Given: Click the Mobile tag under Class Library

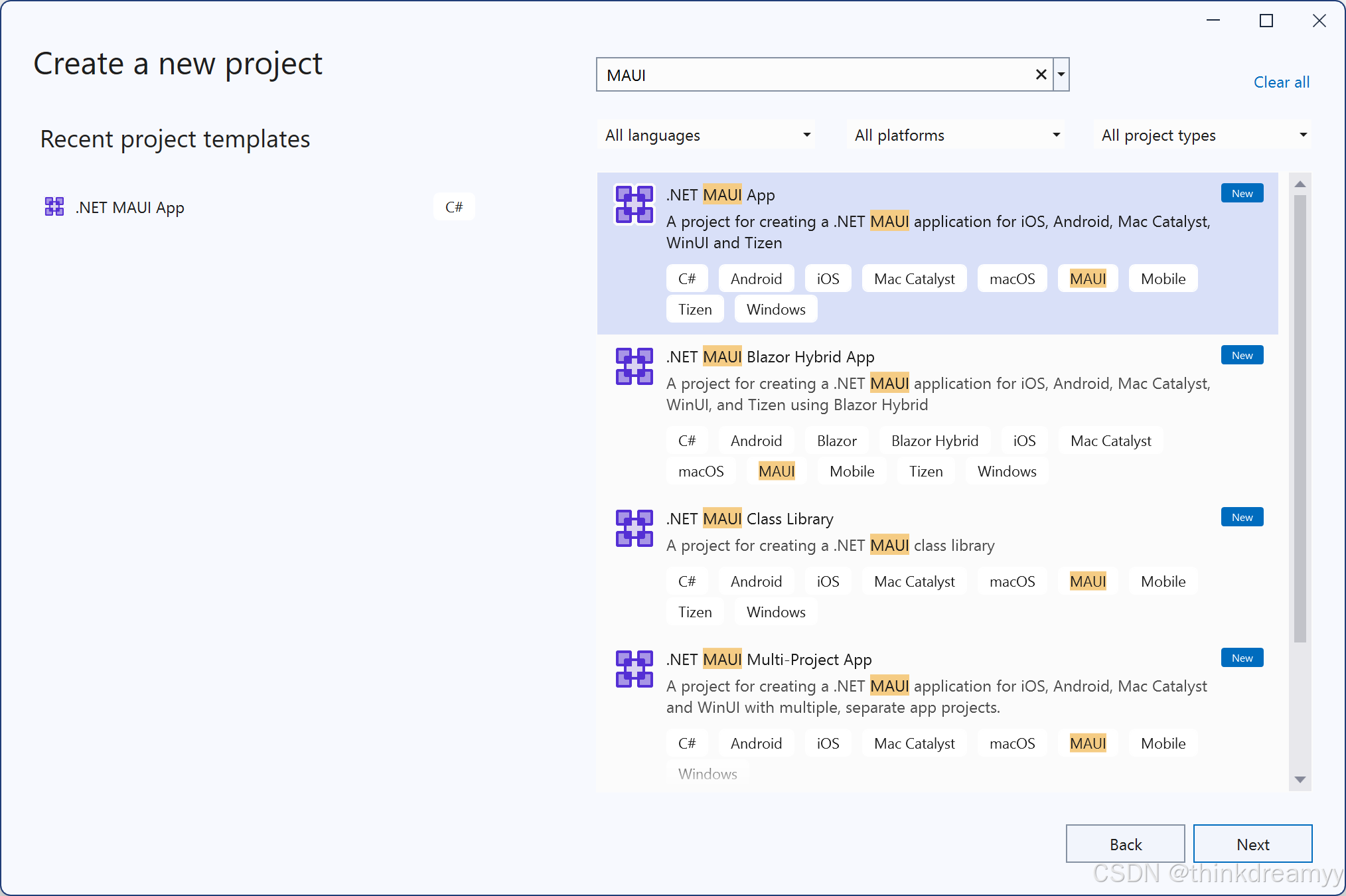Looking at the screenshot, I should click(1163, 581).
